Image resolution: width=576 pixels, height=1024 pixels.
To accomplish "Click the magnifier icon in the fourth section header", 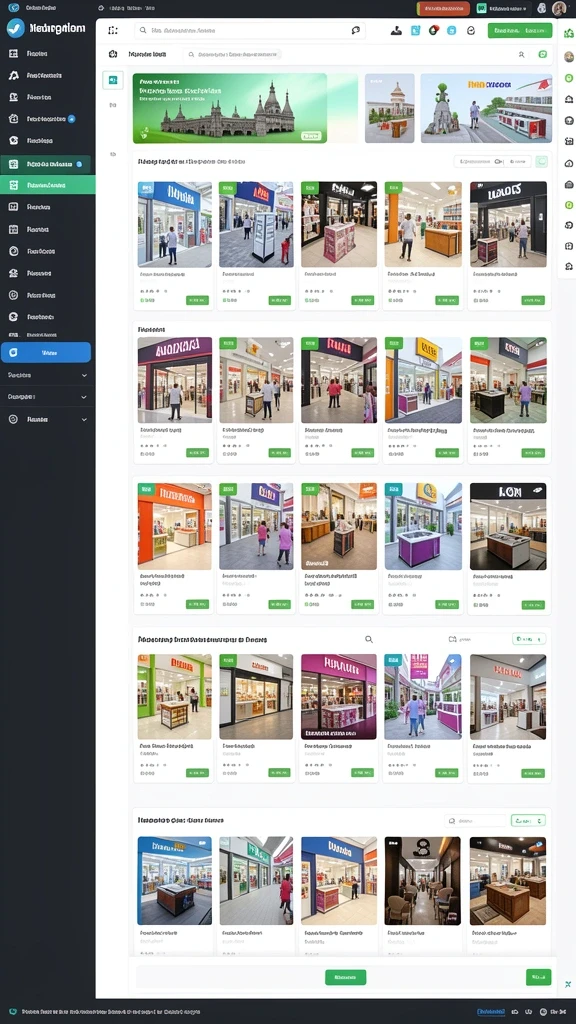I will [x=369, y=639].
